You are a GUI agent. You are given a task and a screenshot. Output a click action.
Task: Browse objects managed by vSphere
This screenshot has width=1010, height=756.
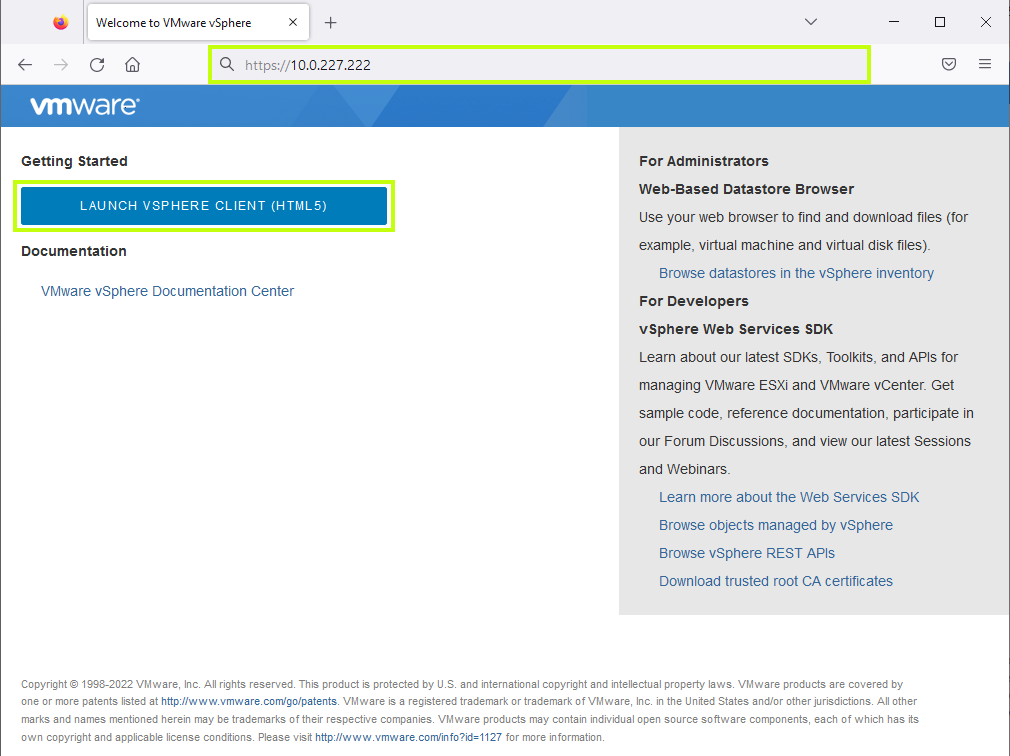(776, 525)
